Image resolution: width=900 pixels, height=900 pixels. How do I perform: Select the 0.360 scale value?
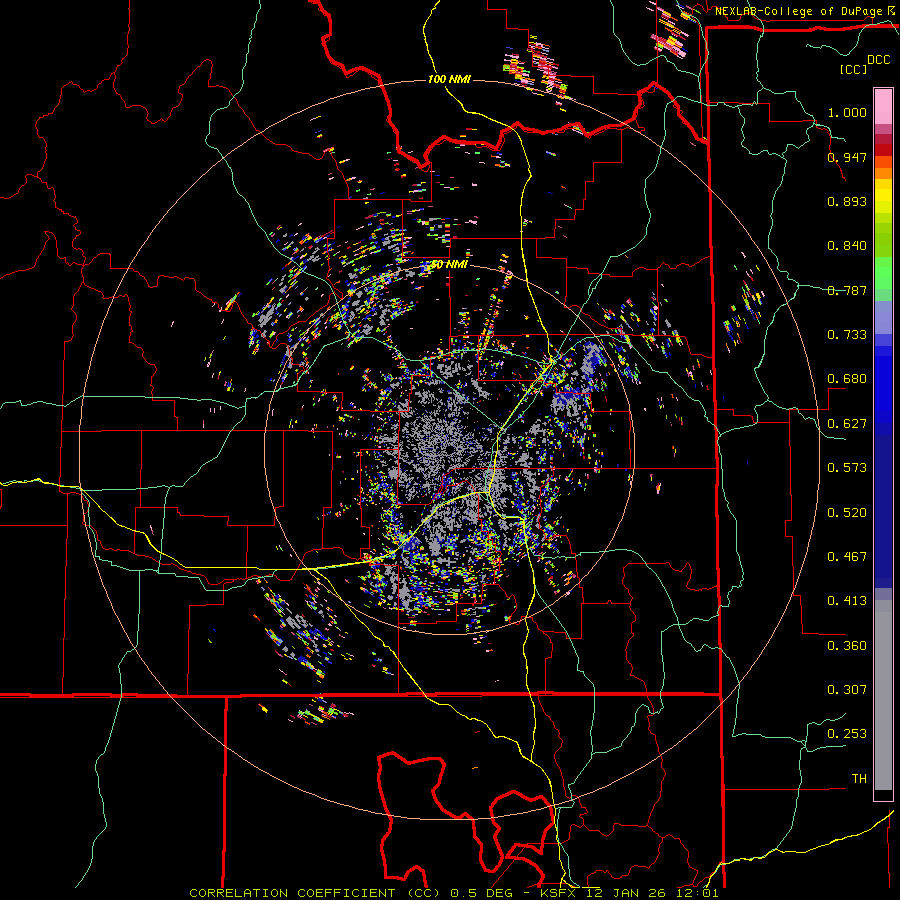click(x=847, y=646)
